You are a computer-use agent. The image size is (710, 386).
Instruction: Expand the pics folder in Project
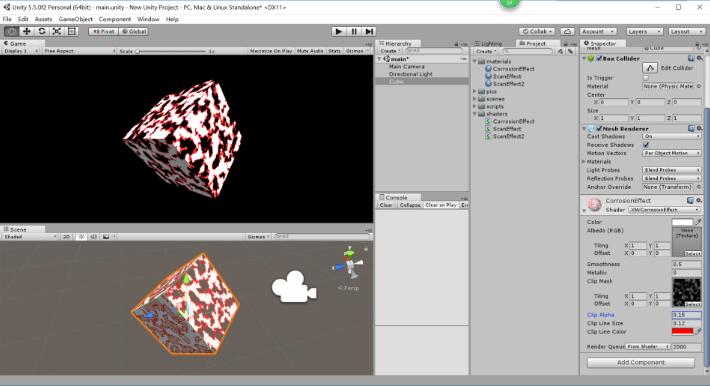click(475, 92)
